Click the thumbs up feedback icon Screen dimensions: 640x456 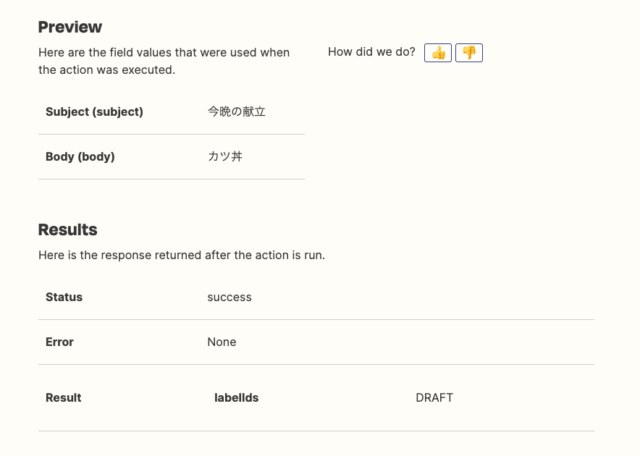coord(438,53)
